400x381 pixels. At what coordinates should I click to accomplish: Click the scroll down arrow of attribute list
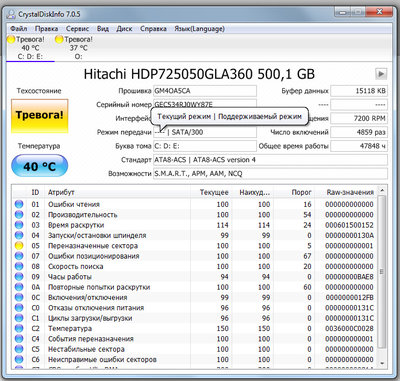click(382, 364)
